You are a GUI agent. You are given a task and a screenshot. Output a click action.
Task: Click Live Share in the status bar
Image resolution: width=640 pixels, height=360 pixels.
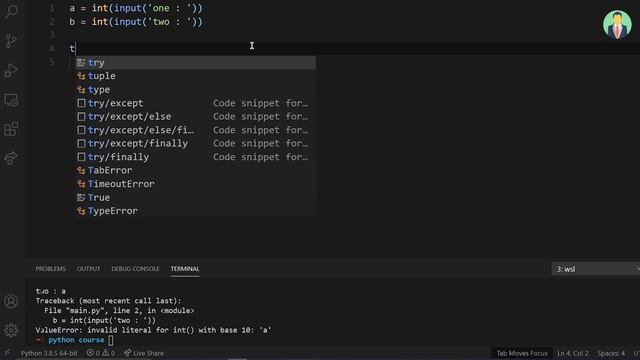144,353
